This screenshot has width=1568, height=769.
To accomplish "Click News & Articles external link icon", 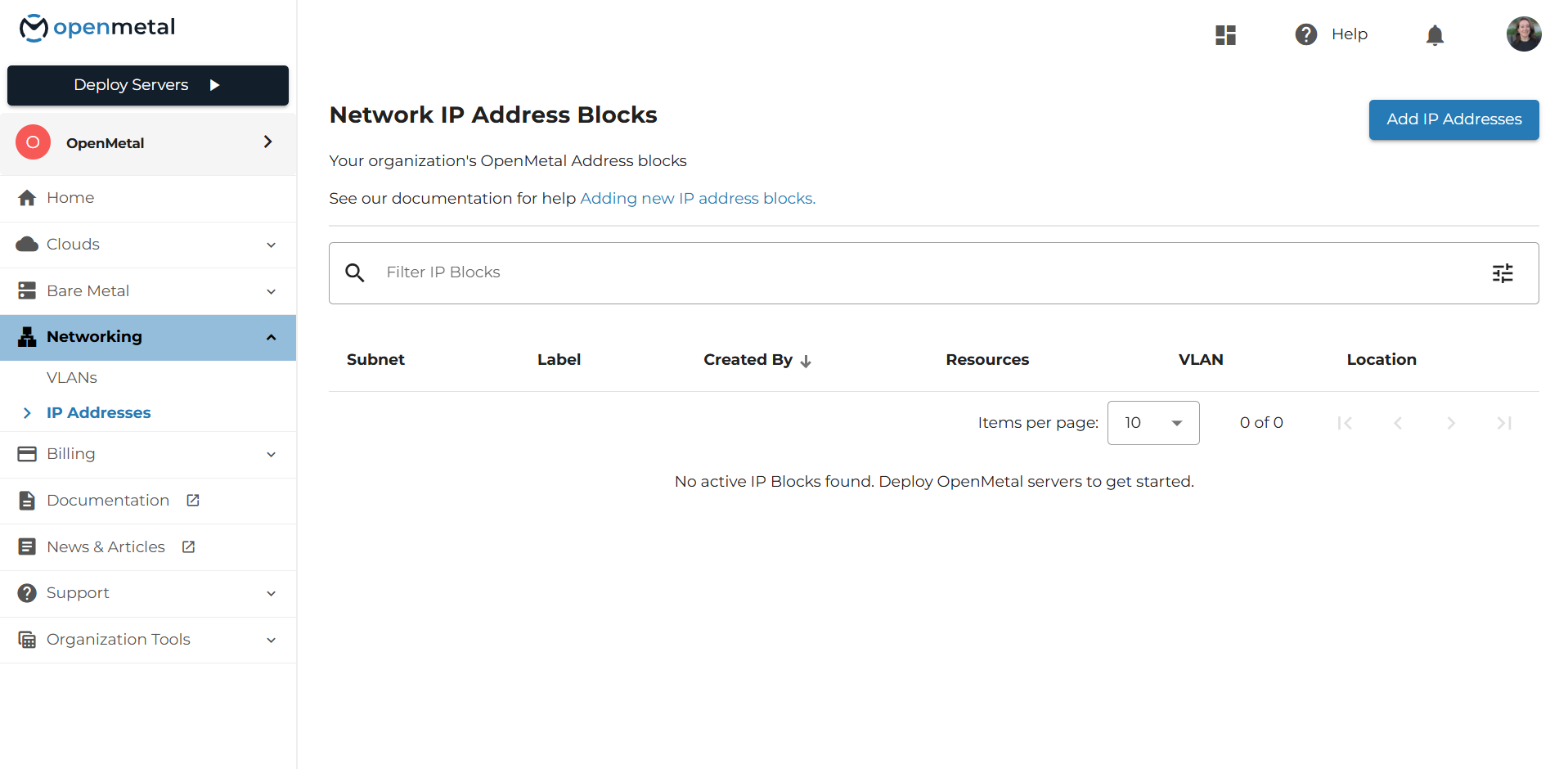I will [x=188, y=547].
